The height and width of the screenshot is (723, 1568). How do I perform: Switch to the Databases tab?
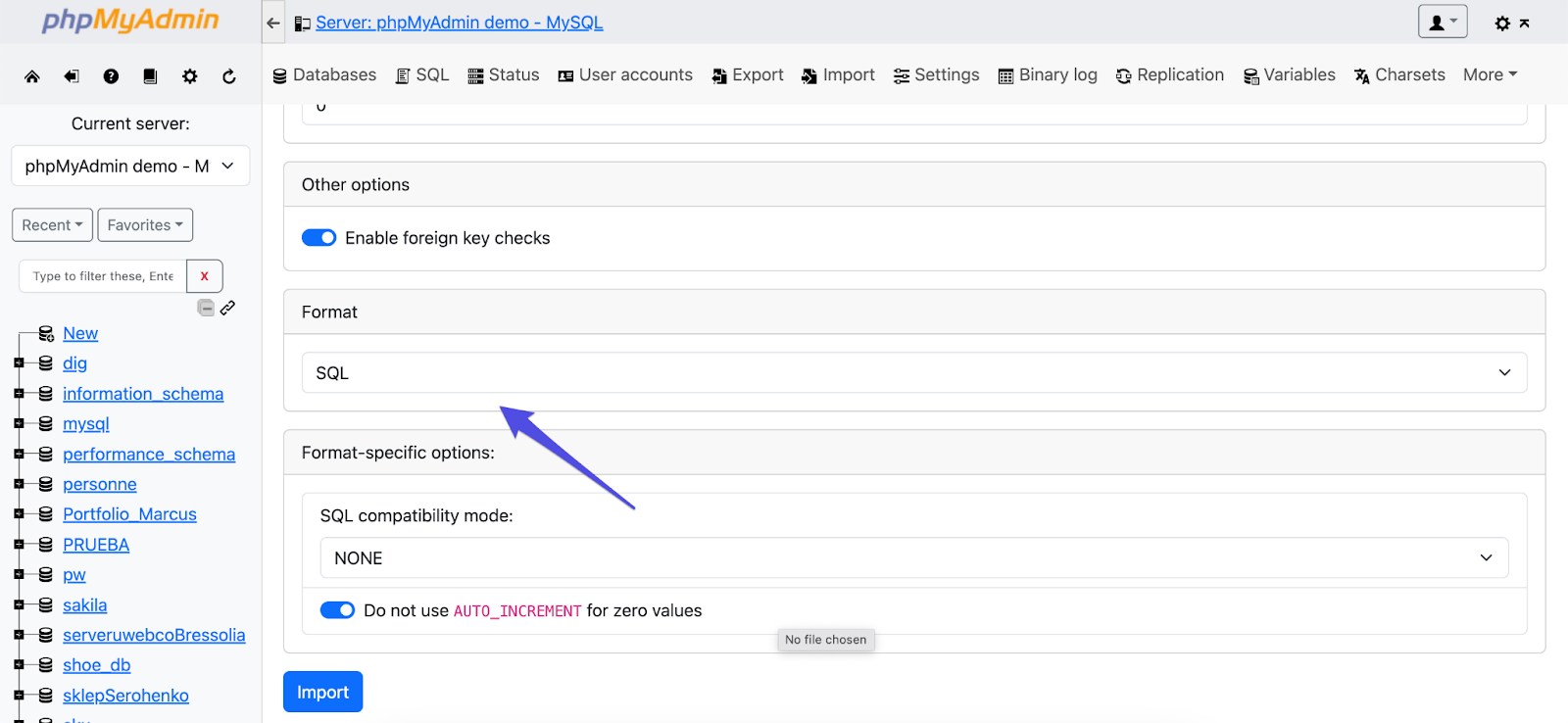click(324, 74)
